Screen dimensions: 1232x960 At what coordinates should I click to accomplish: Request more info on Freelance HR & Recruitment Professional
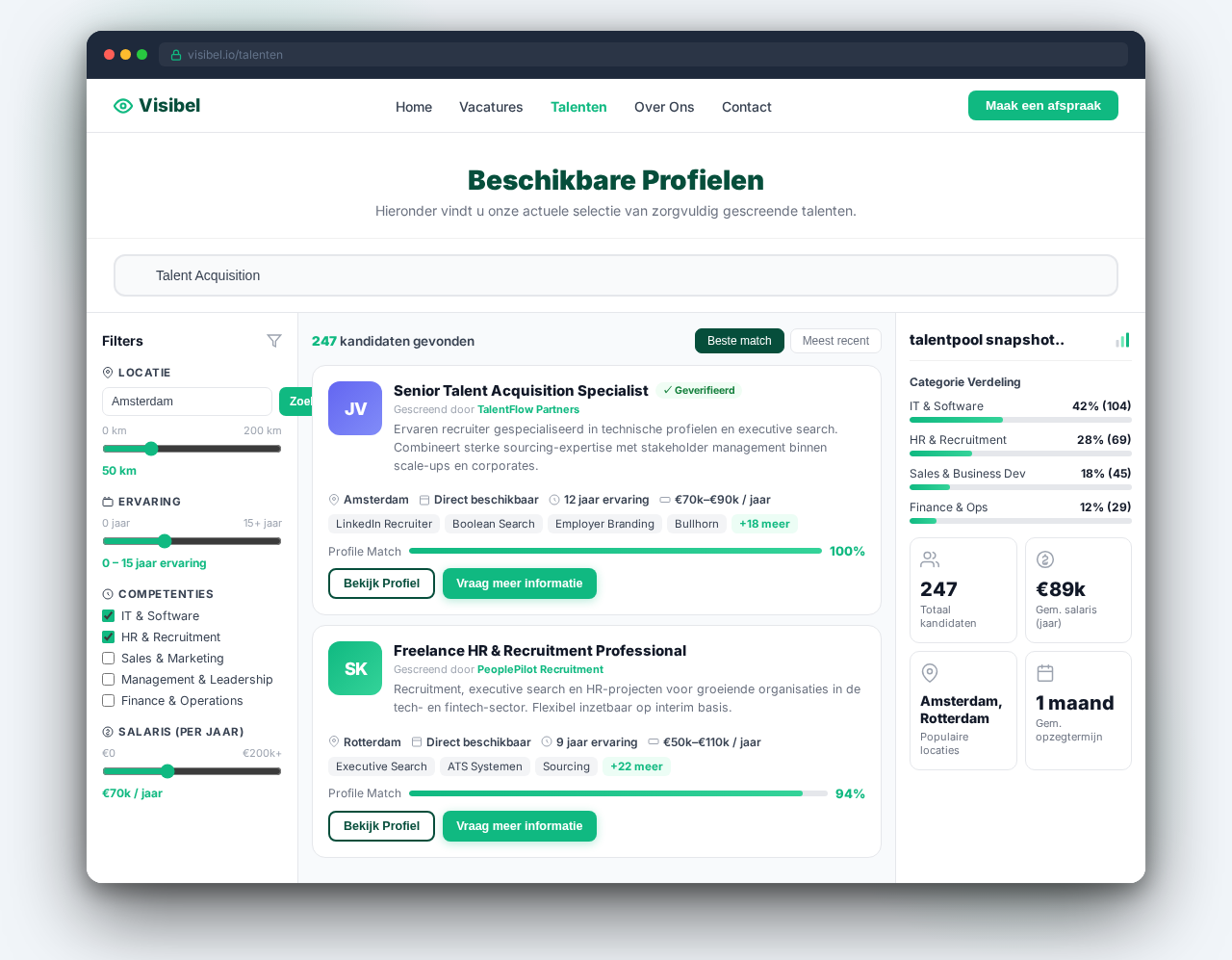pos(520,826)
